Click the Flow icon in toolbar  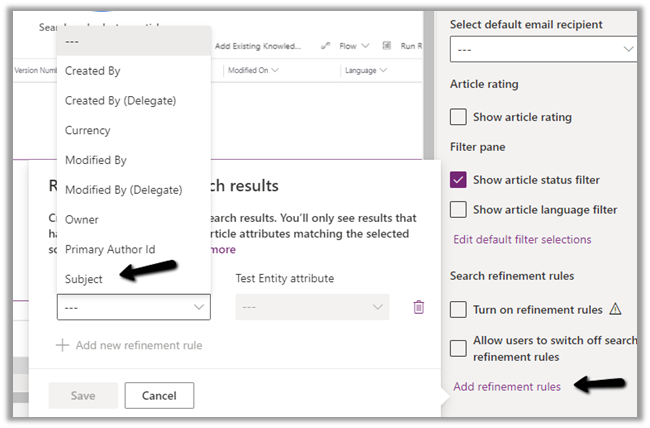[326, 46]
